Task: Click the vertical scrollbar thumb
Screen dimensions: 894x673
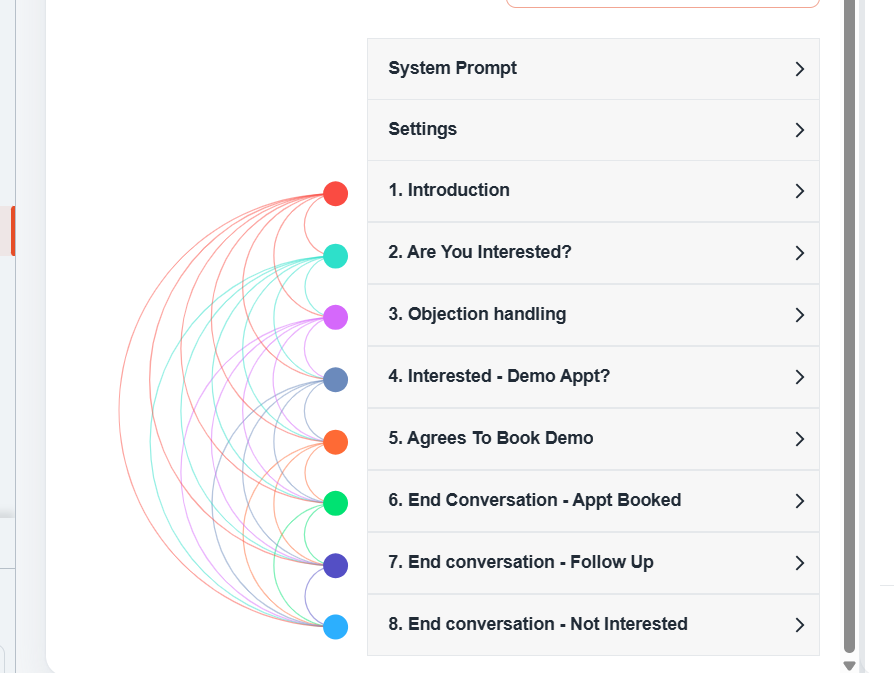Action: point(849,325)
